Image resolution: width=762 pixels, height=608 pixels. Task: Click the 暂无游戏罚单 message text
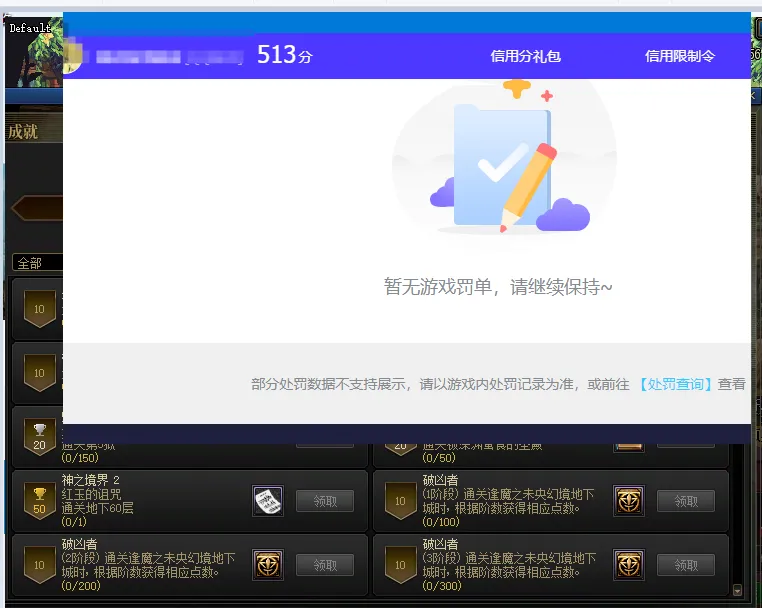(498, 287)
